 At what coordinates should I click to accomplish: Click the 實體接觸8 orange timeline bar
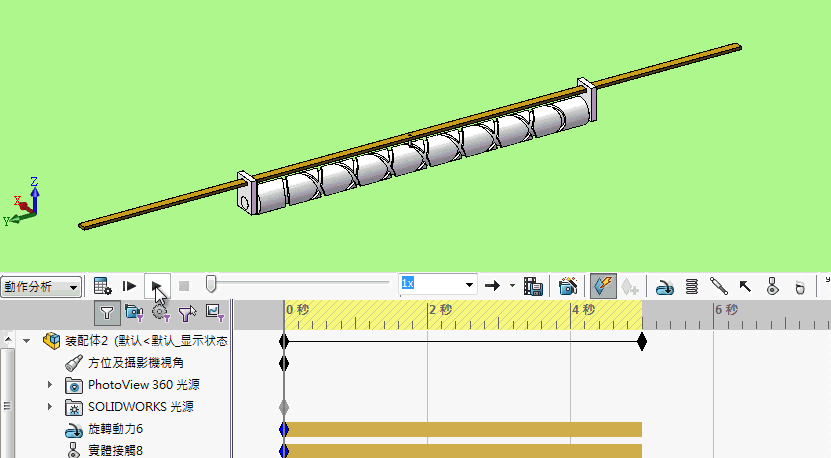coord(463,451)
